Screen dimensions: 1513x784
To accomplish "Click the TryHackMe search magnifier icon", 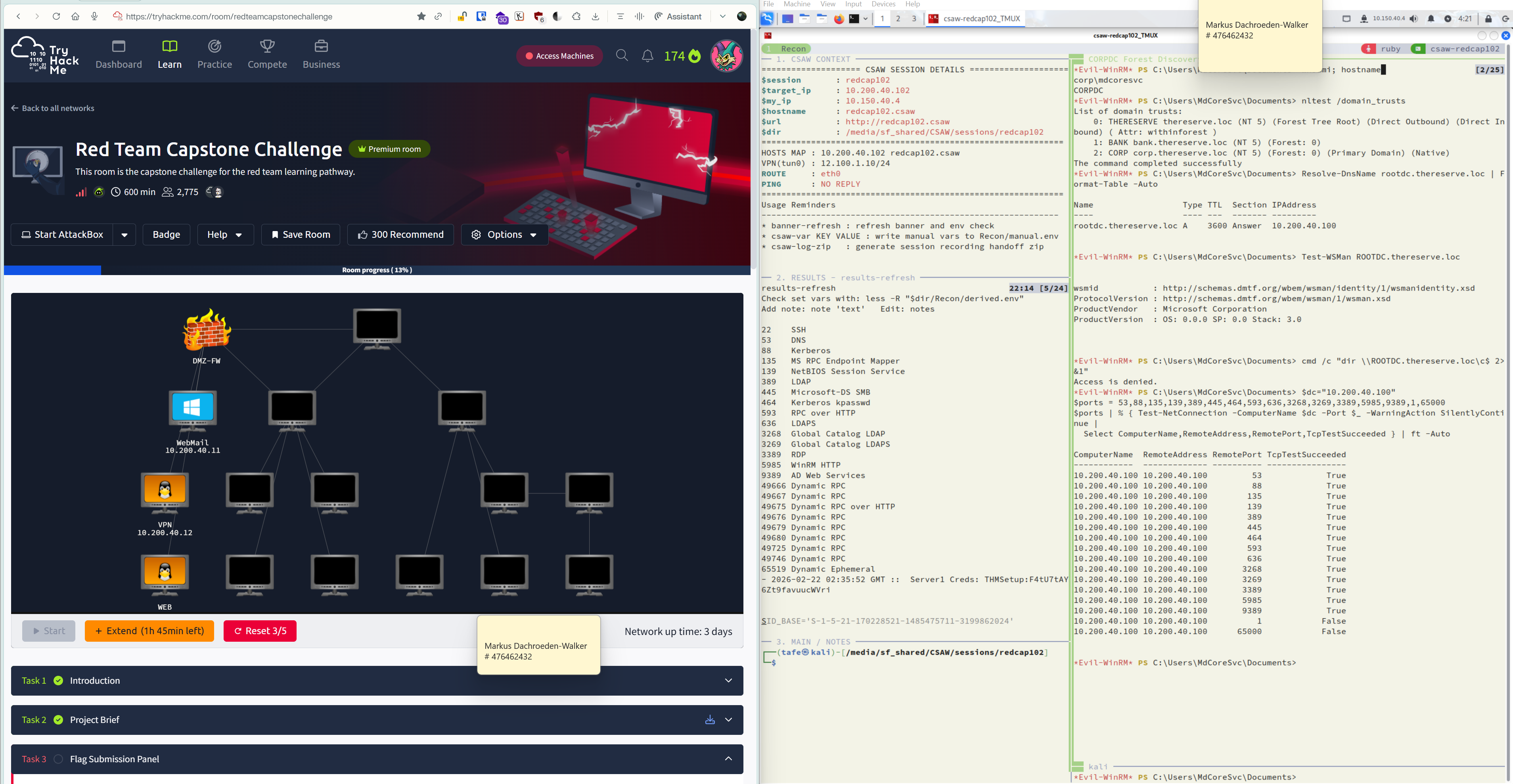I will (621, 56).
